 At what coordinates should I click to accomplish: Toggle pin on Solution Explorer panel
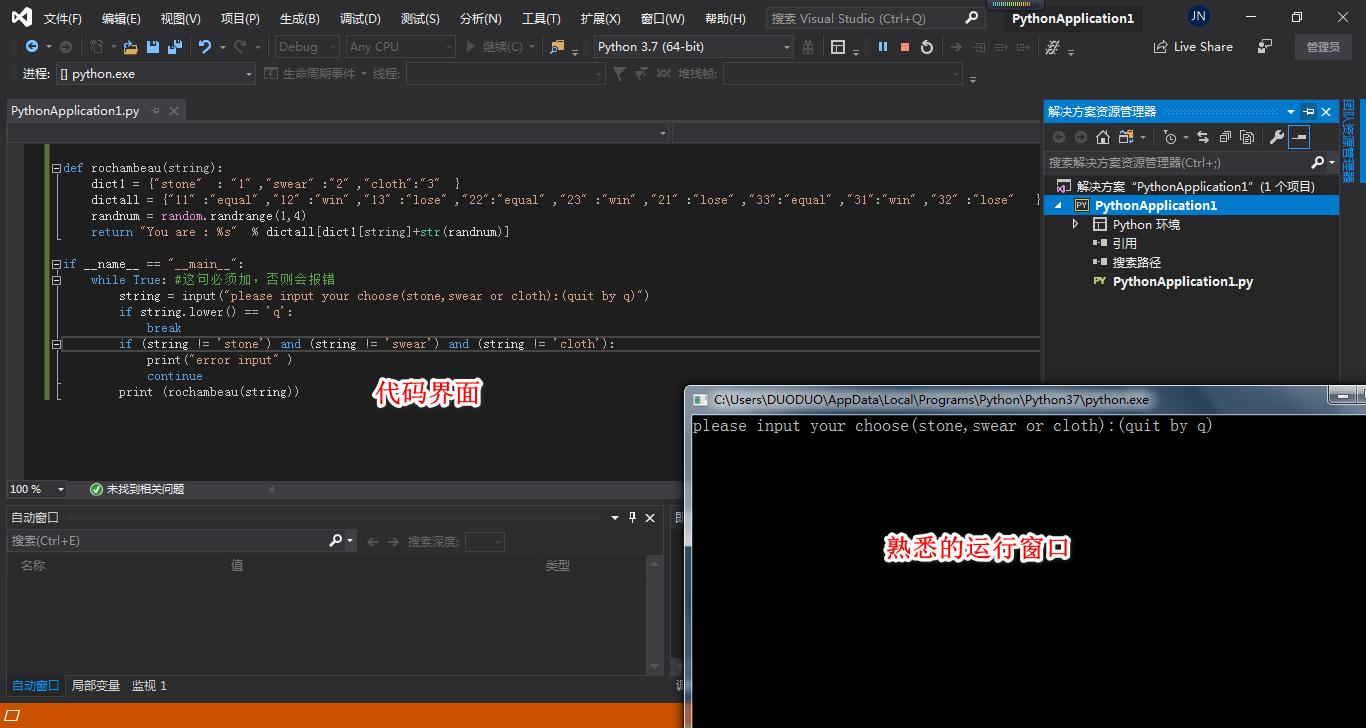tap(1309, 112)
